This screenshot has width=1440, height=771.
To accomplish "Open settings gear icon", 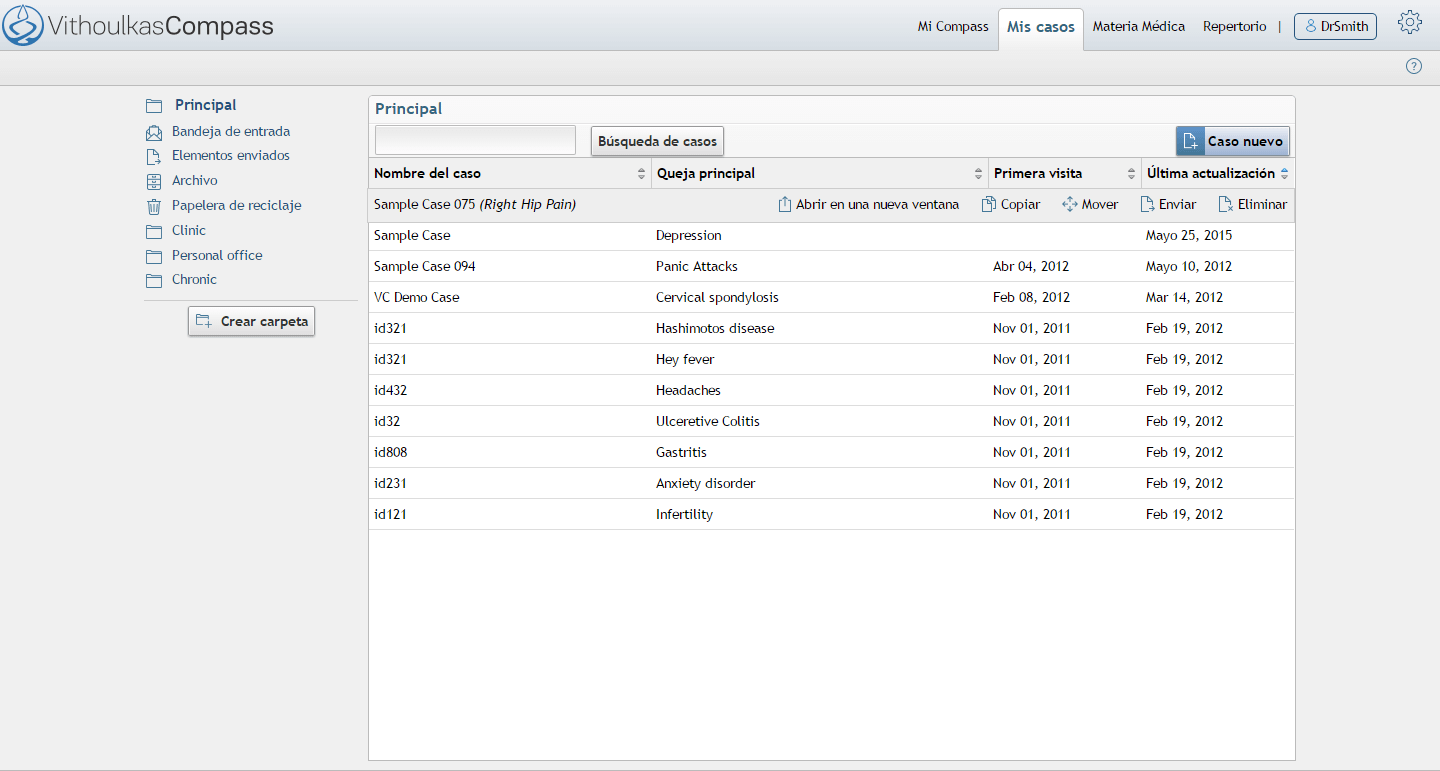I will [1409, 23].
